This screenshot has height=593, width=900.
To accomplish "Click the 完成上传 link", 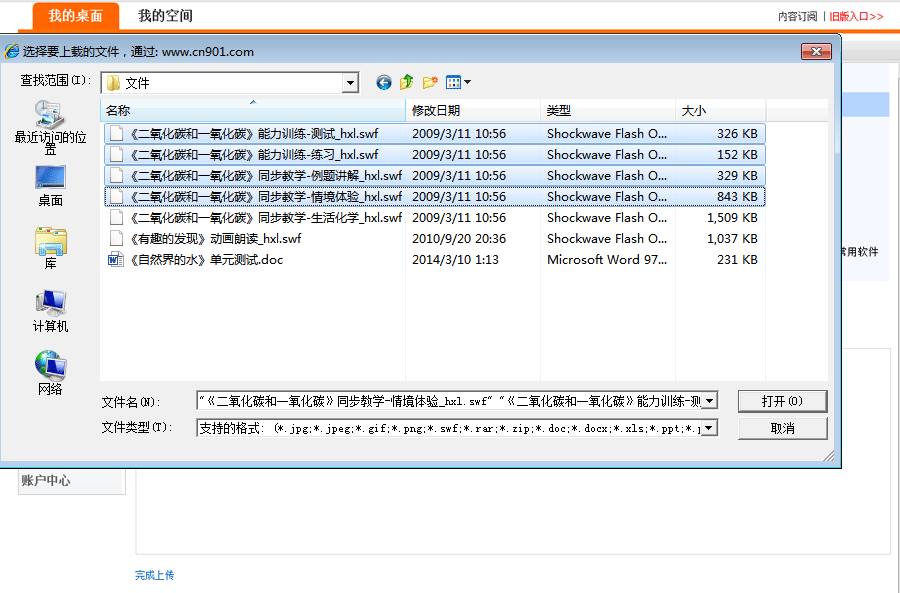I will pos(155,575).
